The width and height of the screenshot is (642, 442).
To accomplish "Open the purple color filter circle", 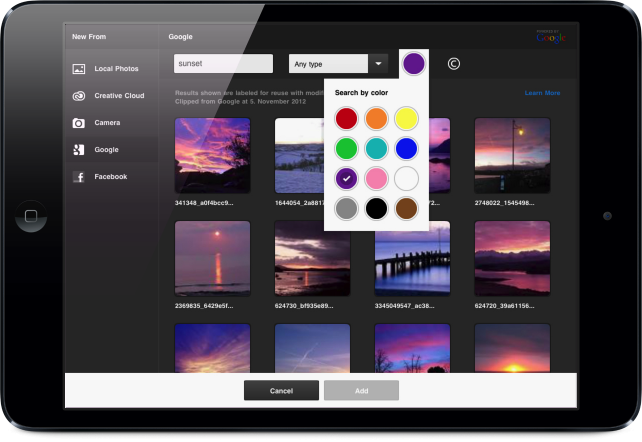I will (413, 63).
